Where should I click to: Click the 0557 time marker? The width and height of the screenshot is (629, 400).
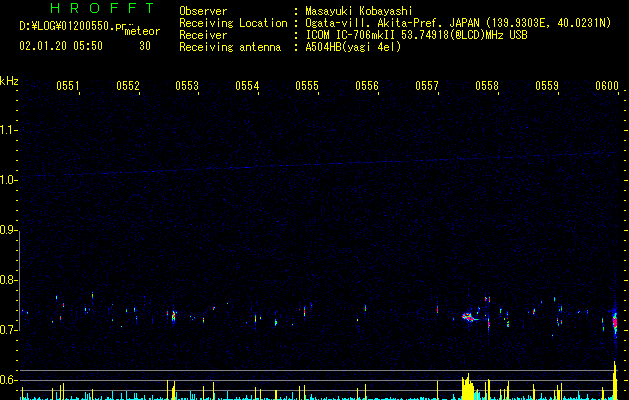point(427,86)
